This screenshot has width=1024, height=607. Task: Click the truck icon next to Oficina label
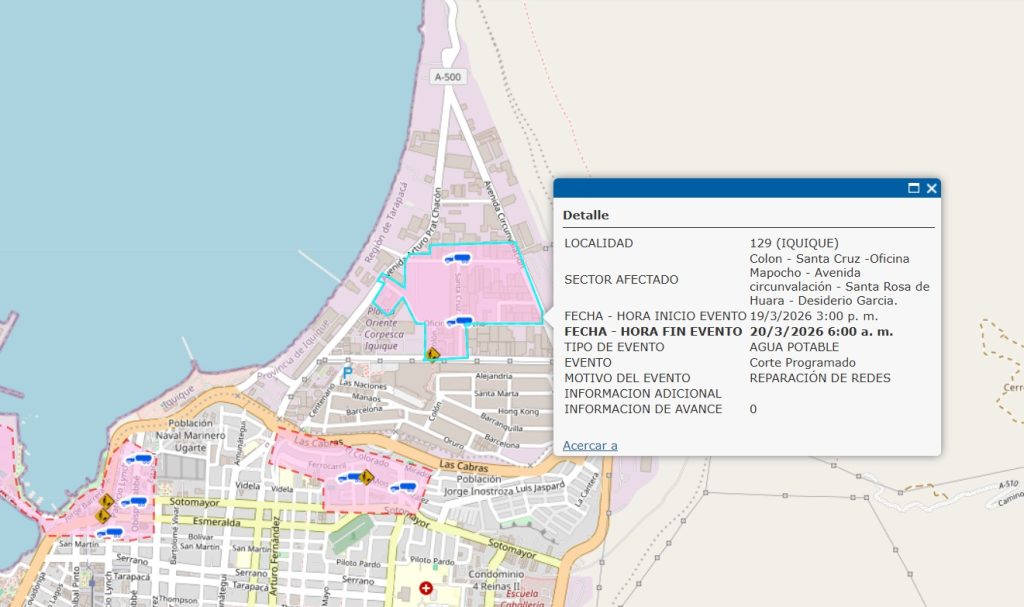point(459,321)
